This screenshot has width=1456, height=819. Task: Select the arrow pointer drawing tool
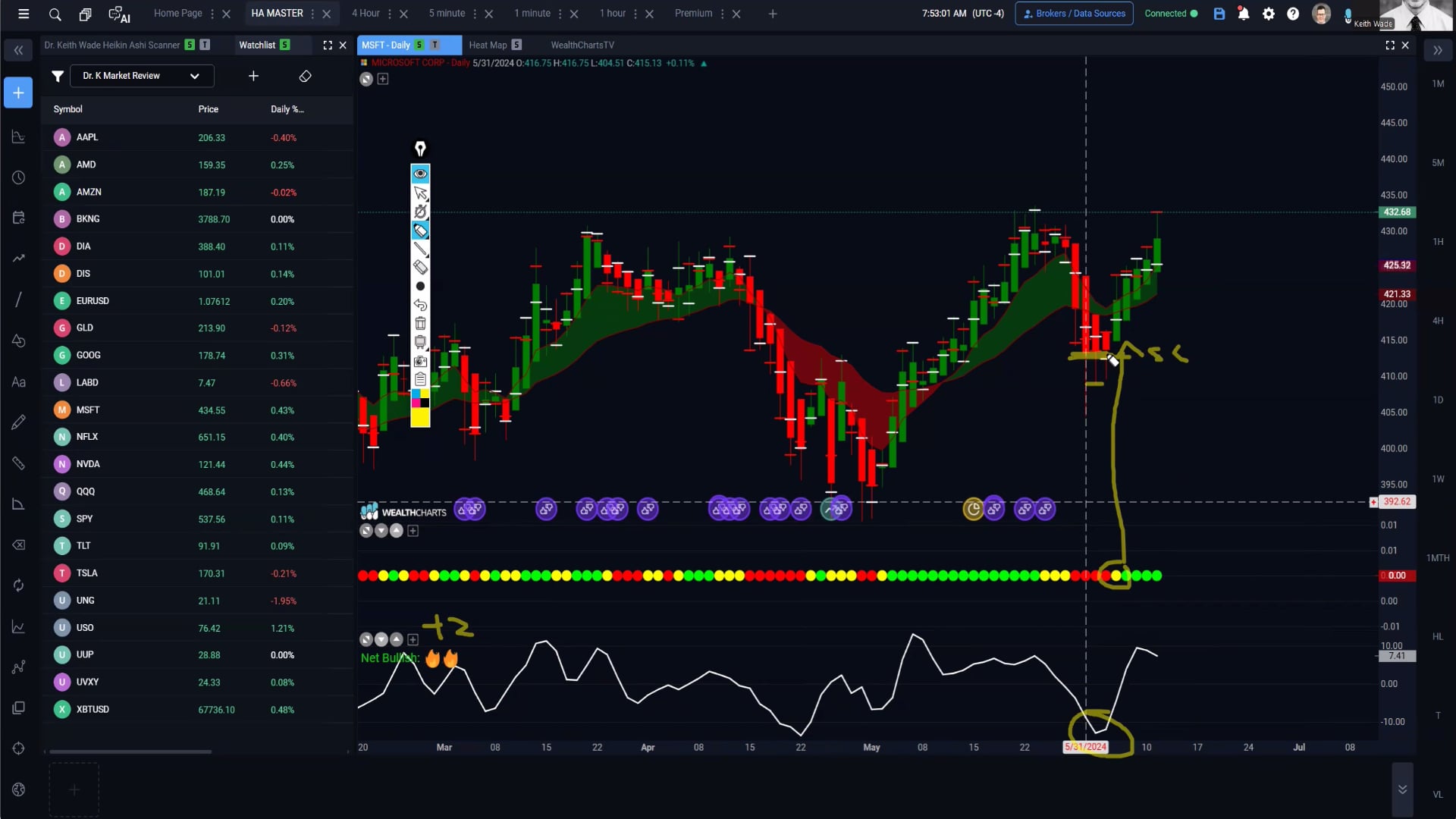[x=420, y=193]
